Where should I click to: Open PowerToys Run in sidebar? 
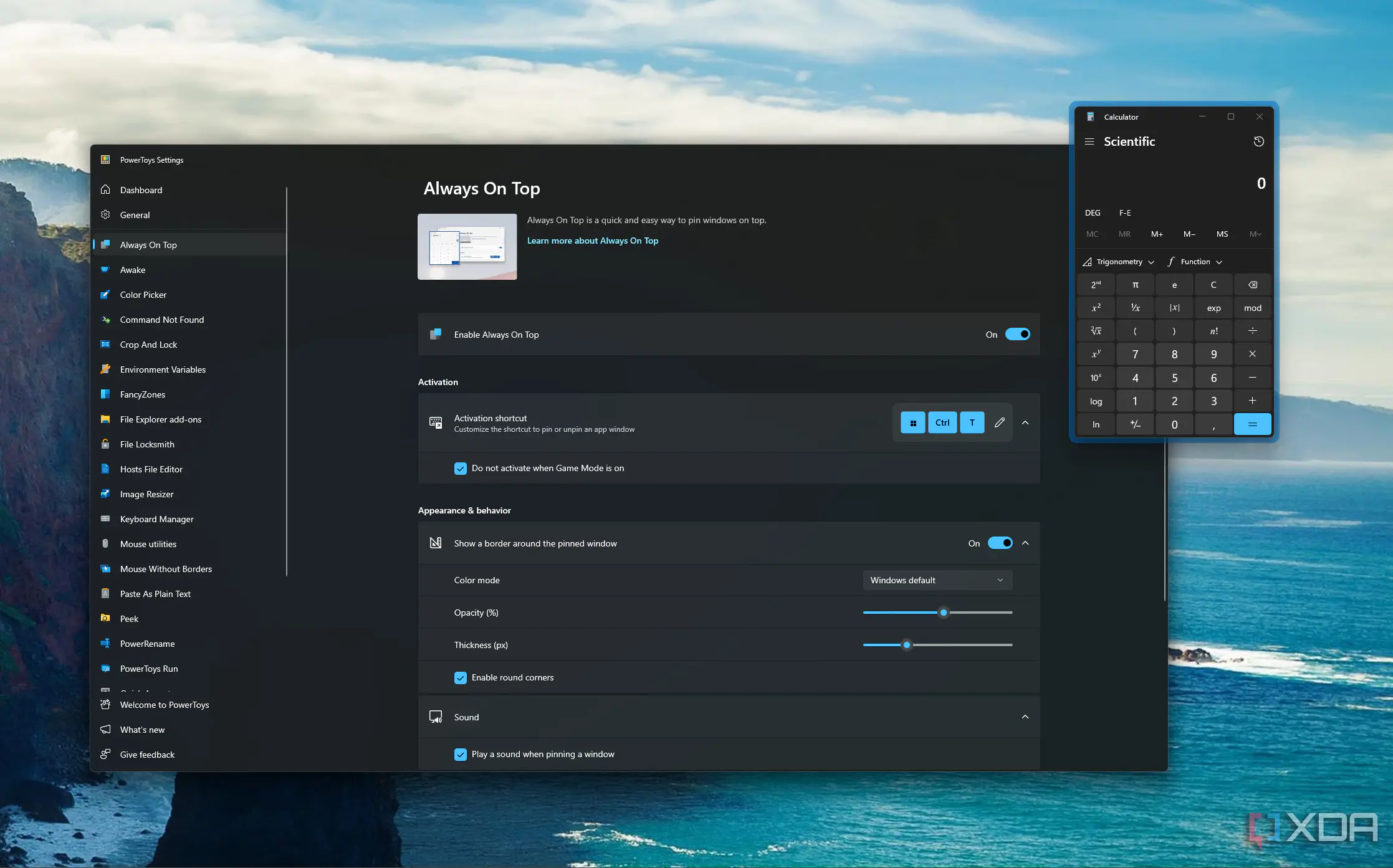tap(190, 669)
